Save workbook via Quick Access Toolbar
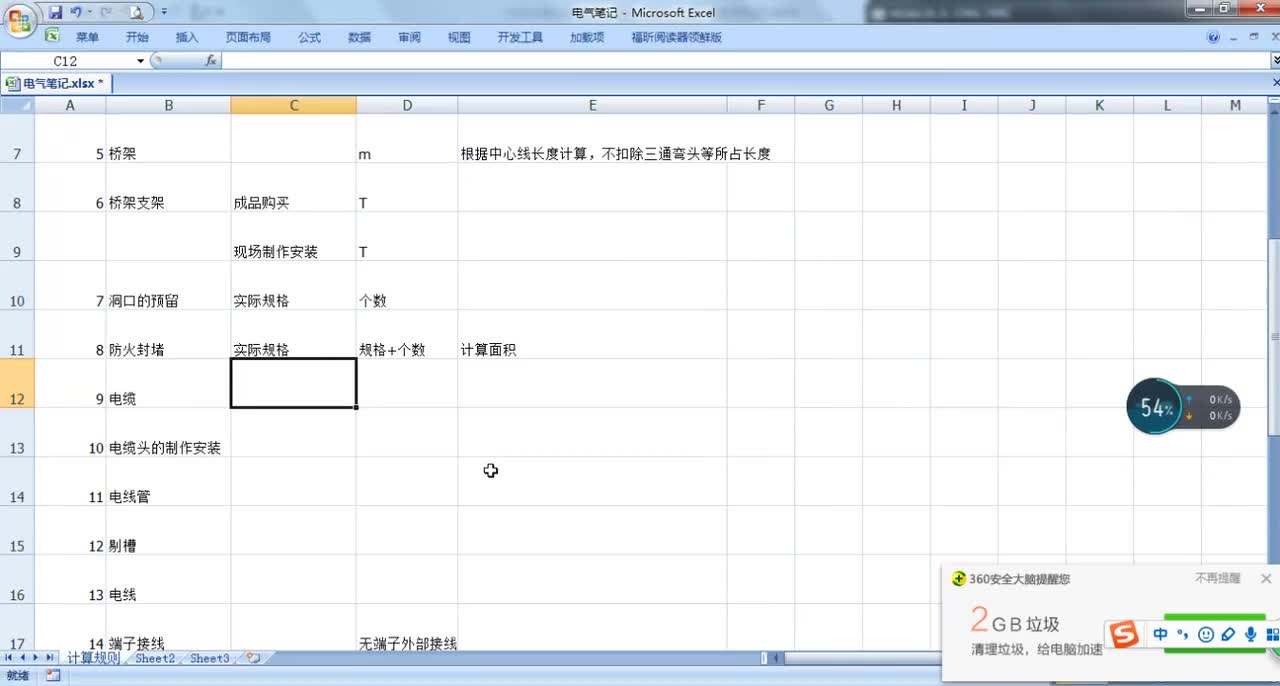This screenshot has width=1280, height=686. (x=56, y=13)
